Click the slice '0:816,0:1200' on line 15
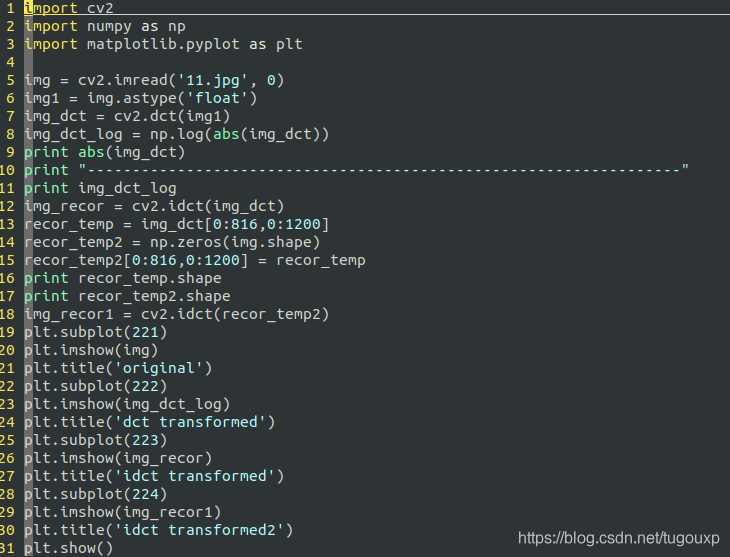Screen dimensions: 730x557 pos(186,260)
